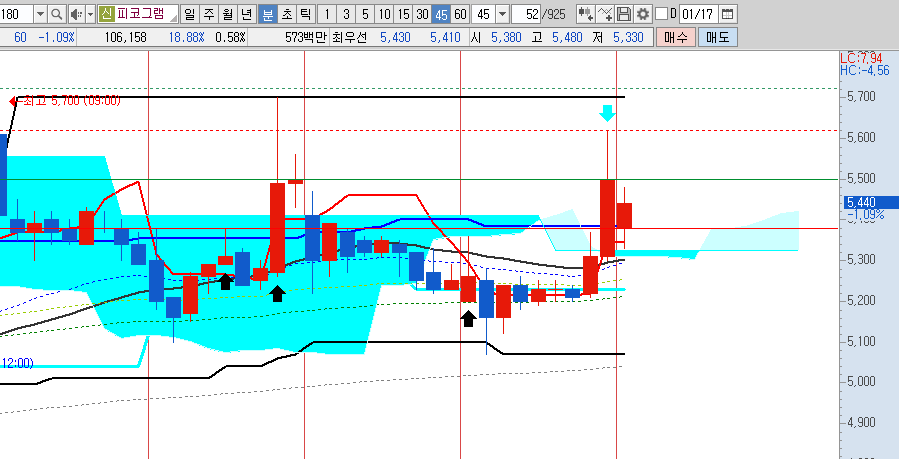Click the 5,700 price axis label
This screenshot has height=459, width=899.
861,96
